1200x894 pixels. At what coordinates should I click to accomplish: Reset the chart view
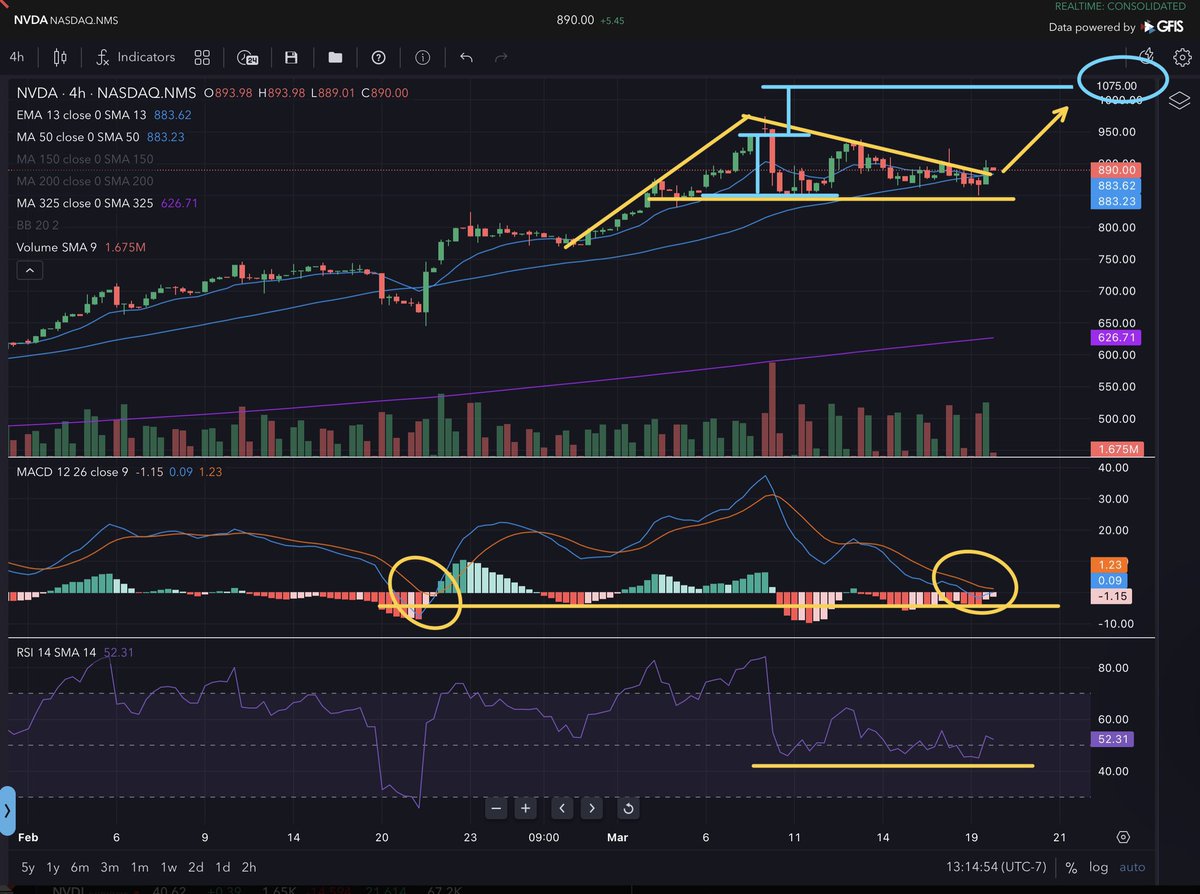628,808
